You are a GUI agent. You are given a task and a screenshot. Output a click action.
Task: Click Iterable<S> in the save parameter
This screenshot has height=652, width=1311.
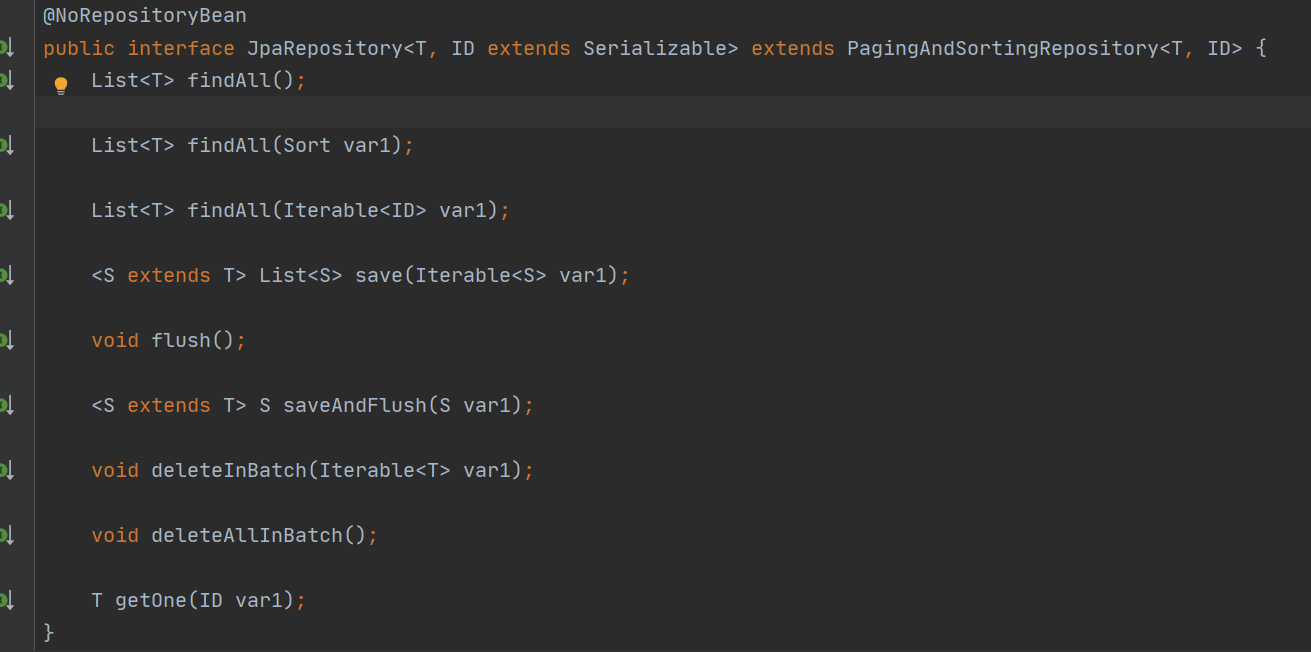coord(481,275)
